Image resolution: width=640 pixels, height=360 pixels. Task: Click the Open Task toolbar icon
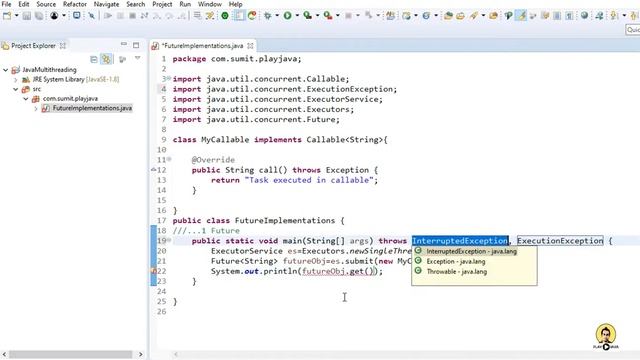click(x=460, y=16)
